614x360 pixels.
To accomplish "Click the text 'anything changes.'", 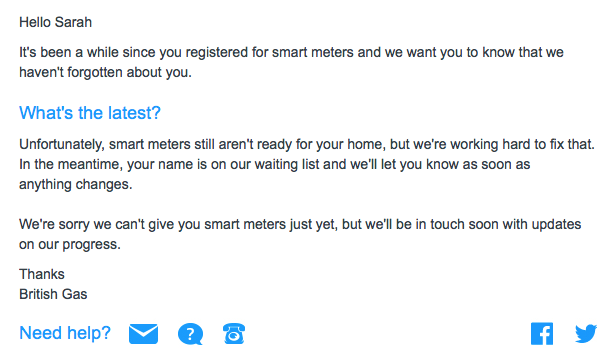I will click(76, 184).
